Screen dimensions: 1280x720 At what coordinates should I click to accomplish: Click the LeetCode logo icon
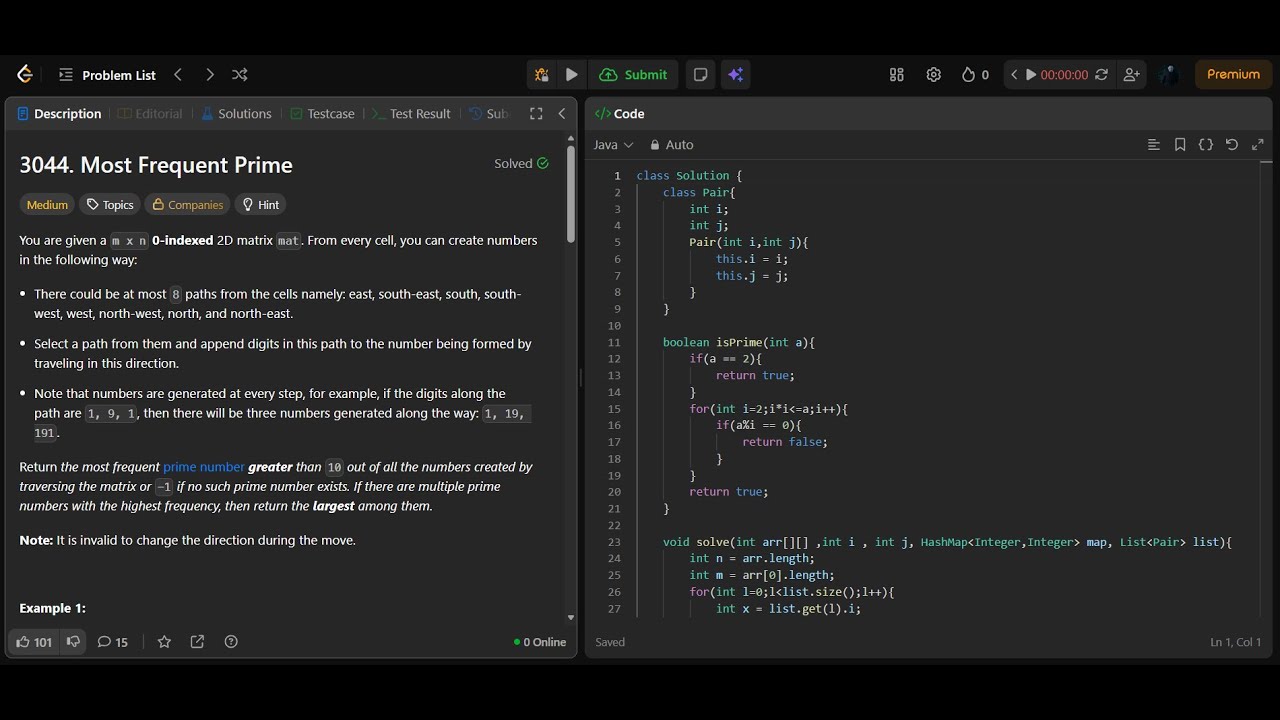[x=25, y=75]
